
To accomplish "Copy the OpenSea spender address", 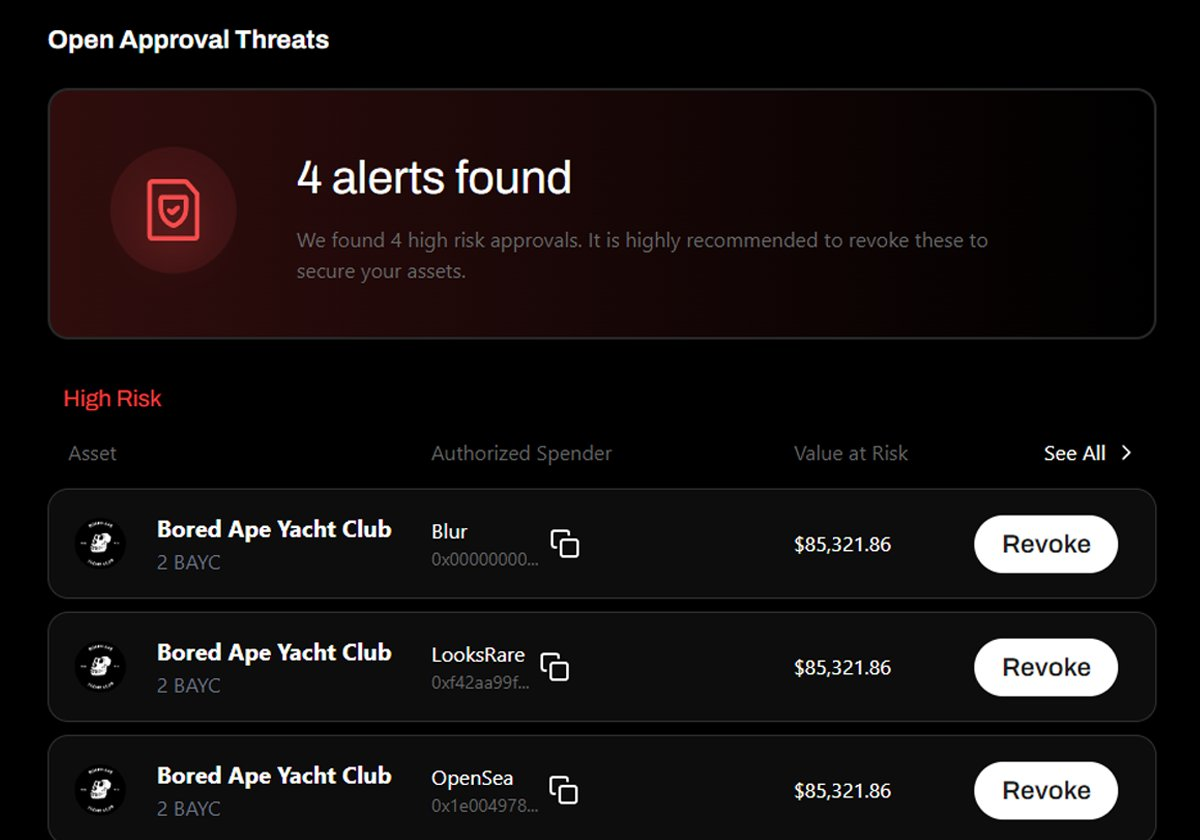I will [563, 789].
